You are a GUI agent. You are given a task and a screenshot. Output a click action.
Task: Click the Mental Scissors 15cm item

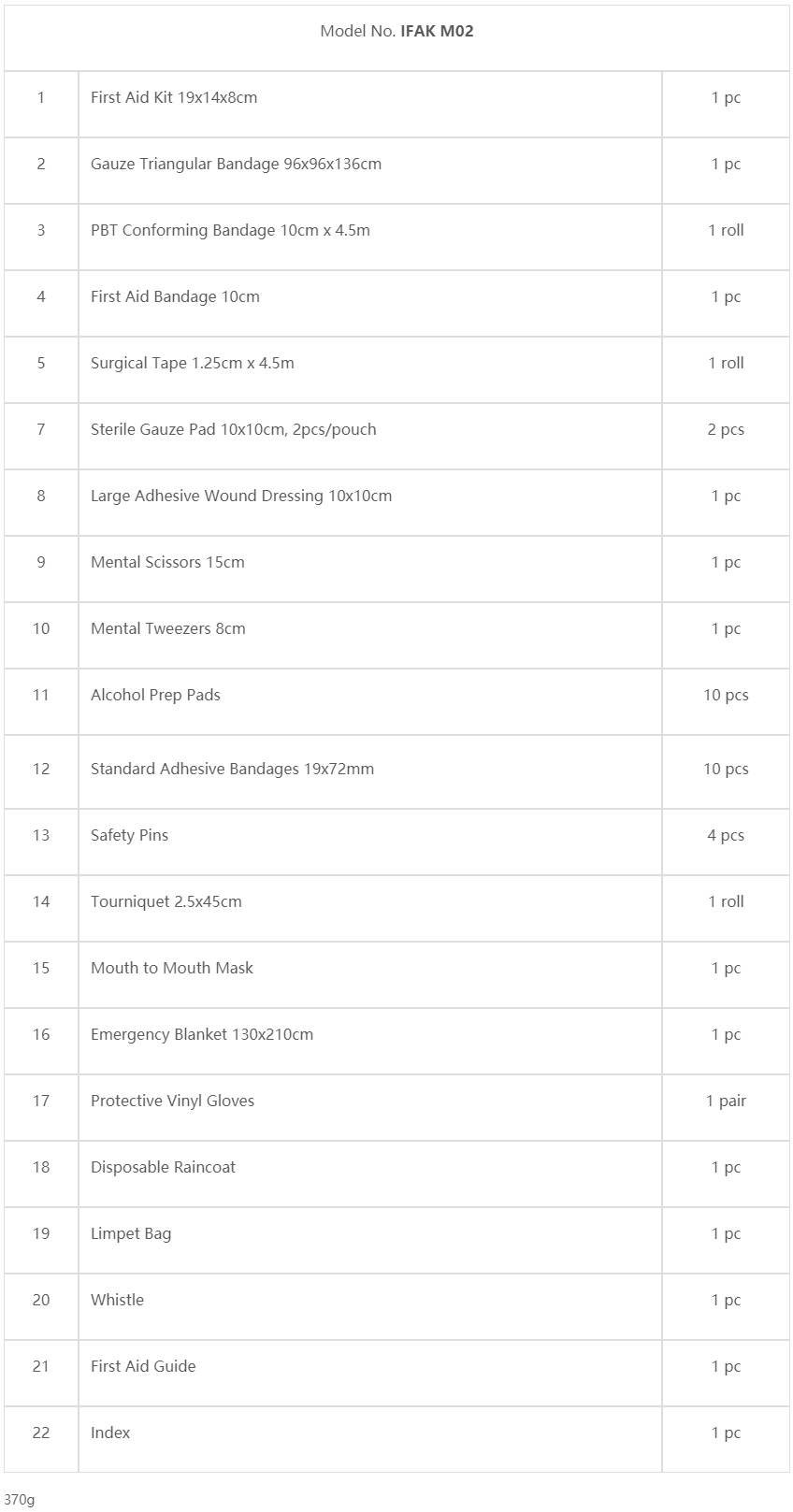pos(167,562)
